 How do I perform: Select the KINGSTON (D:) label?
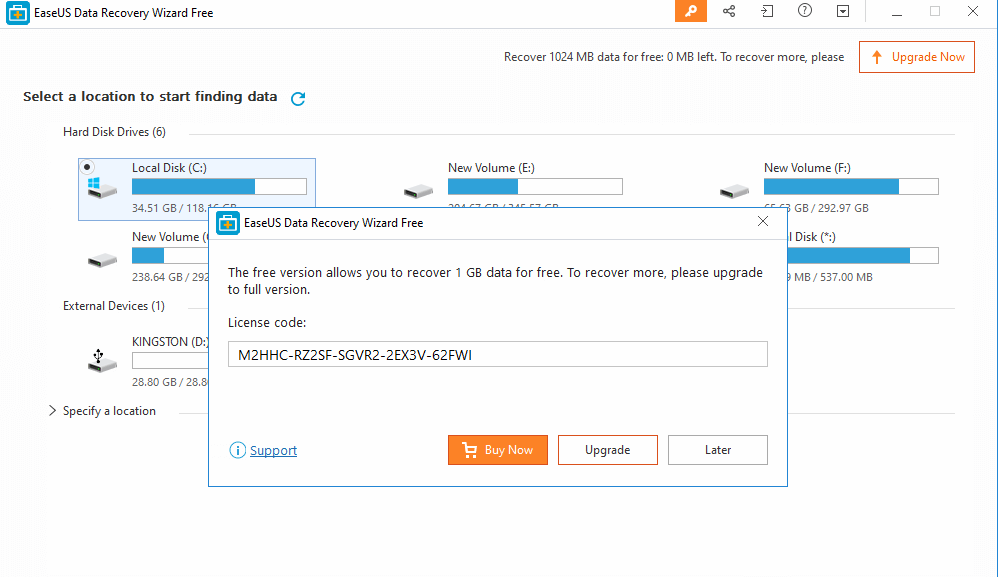pos(170,342)
